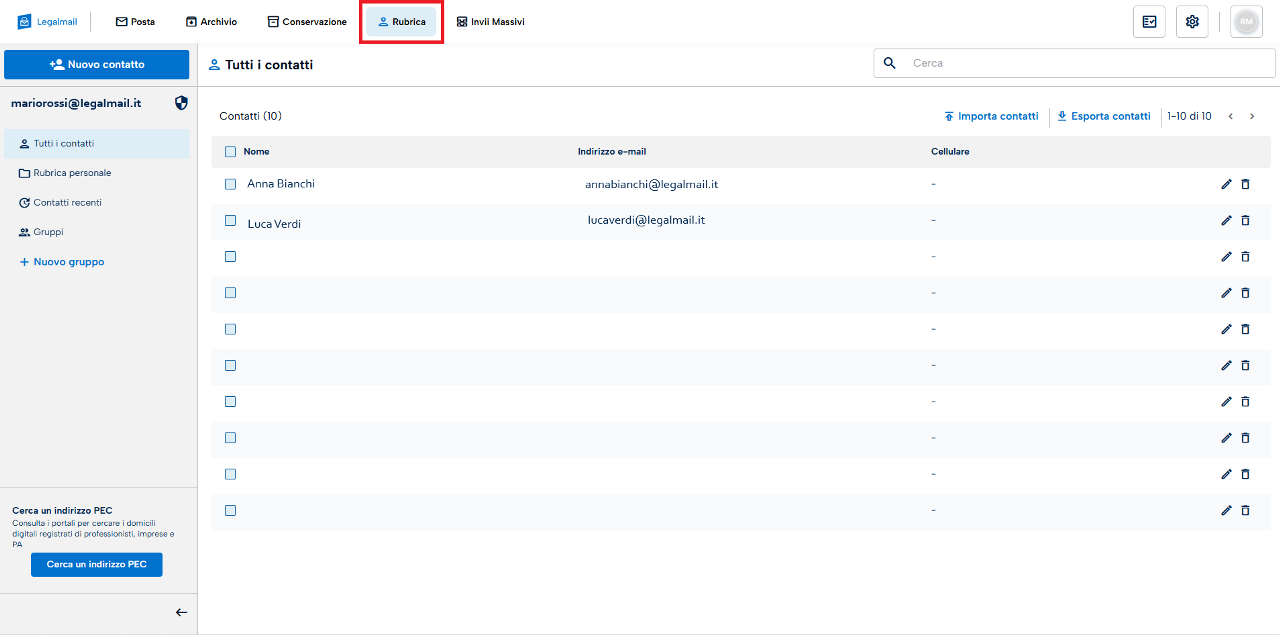Click the contact name Anna Bianchi

point(281,184)
